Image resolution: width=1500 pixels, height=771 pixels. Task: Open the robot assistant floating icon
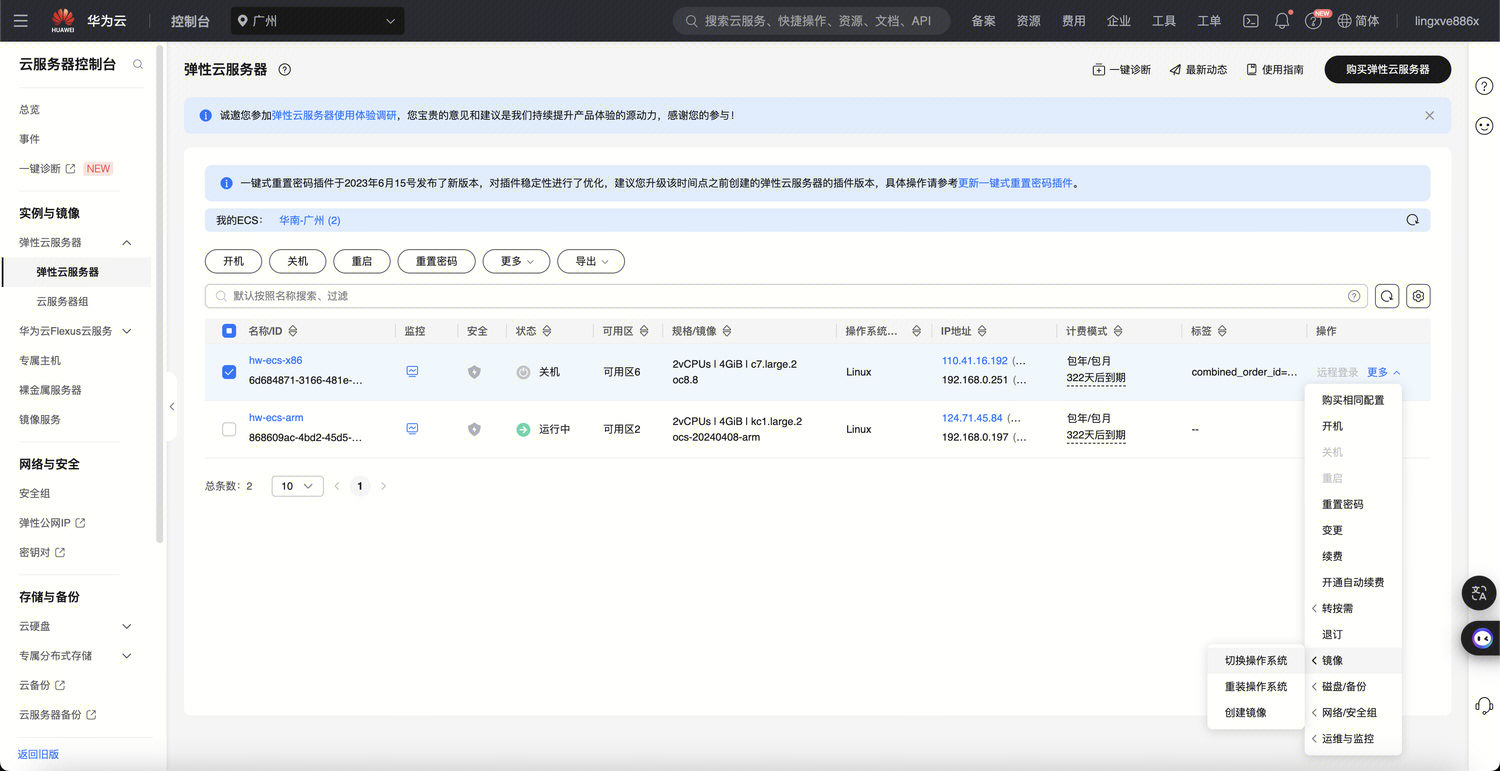click(x=1481, y=638)
